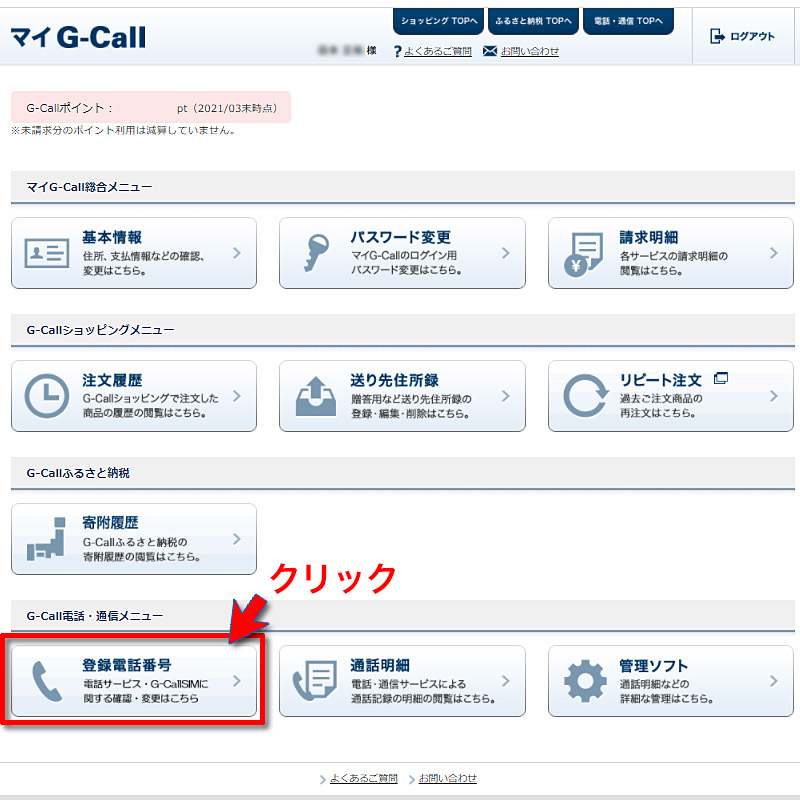
Task: Open the お問い合わせ link in footer
Action: 447,778
